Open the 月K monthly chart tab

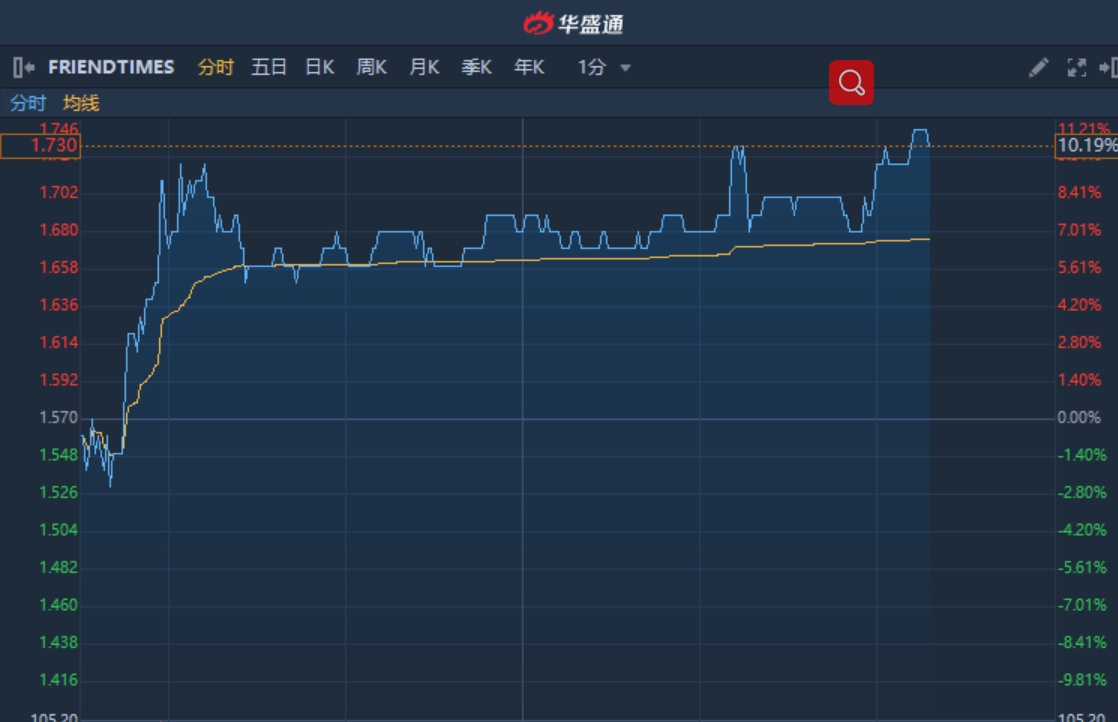point(424,67)
